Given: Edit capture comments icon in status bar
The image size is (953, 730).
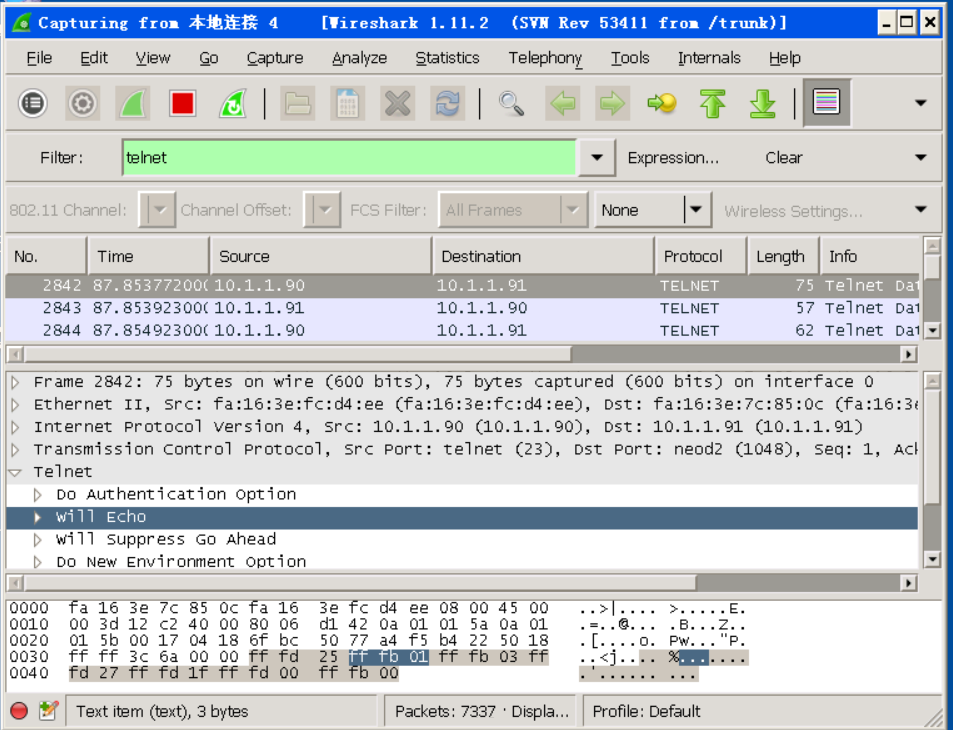Looking at the screenshot, I should 48,711.
